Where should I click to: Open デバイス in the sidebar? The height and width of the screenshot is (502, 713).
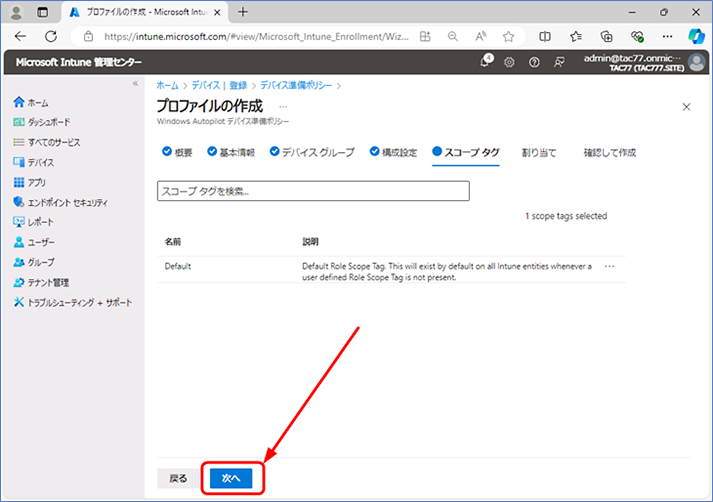[x=34, y=162]
